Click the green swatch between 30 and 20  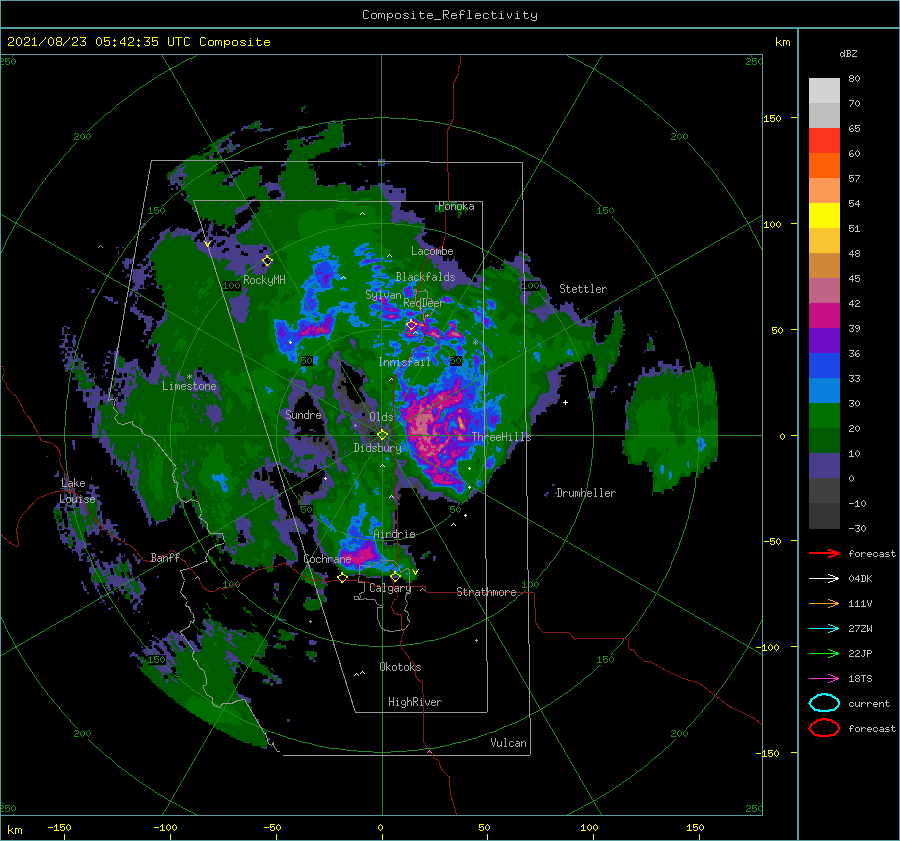(824, 416)
